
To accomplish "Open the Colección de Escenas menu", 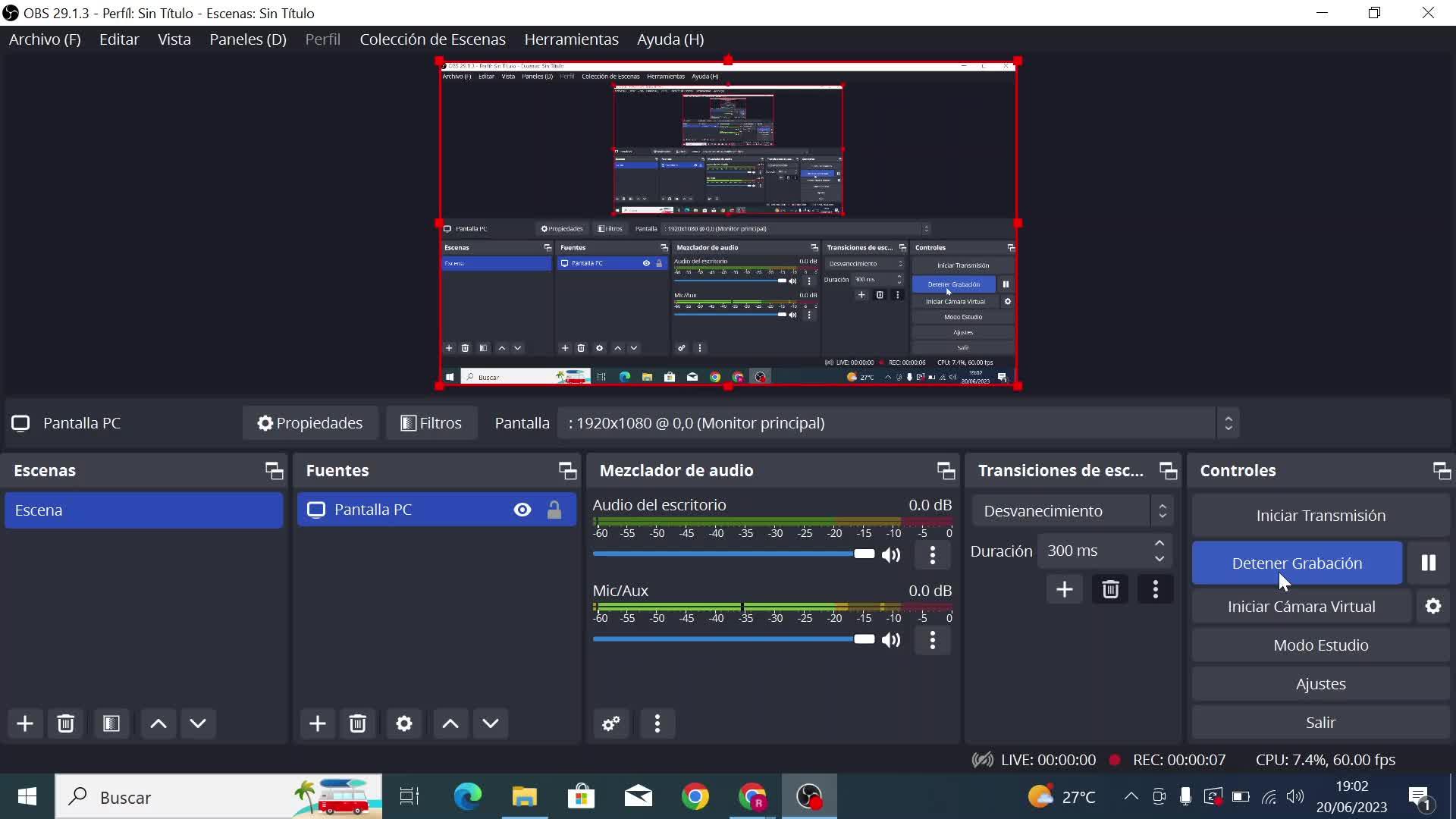I will [x=432, y=39].
